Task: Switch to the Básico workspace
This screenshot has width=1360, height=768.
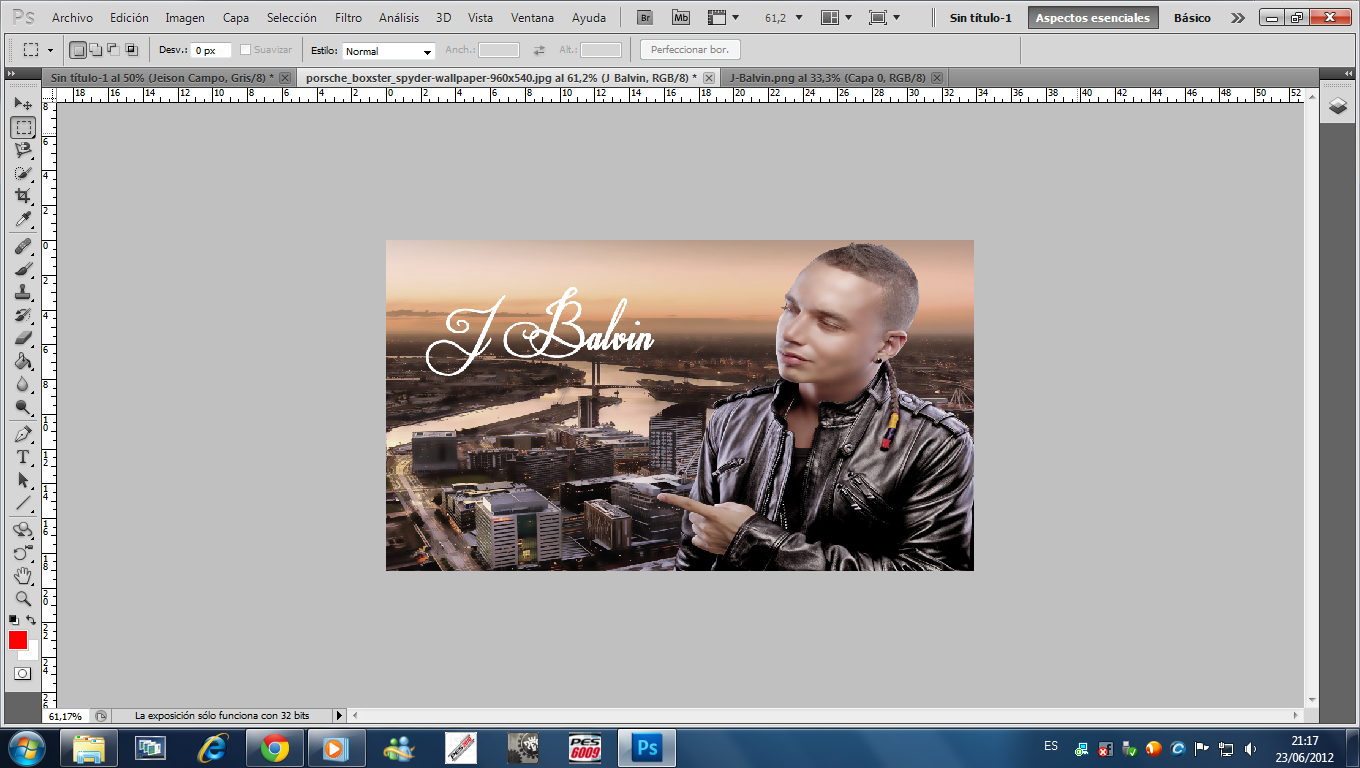Action: coord(1192,18)
